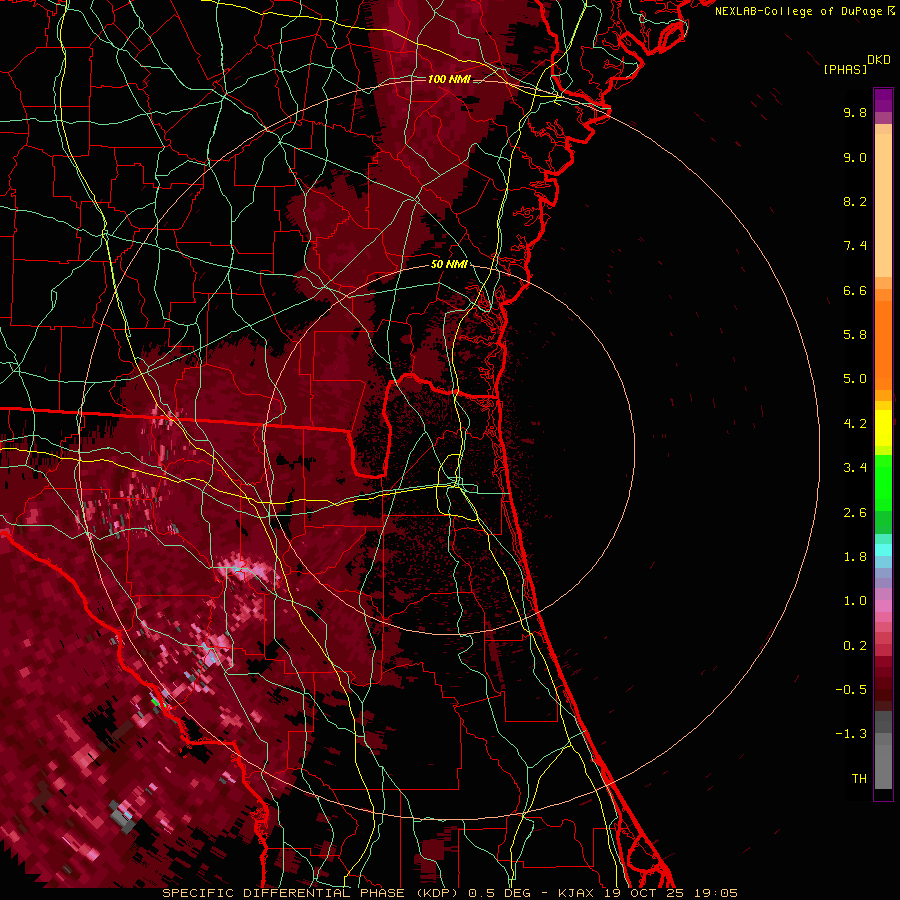Click the 6.6 scale value

855,290
